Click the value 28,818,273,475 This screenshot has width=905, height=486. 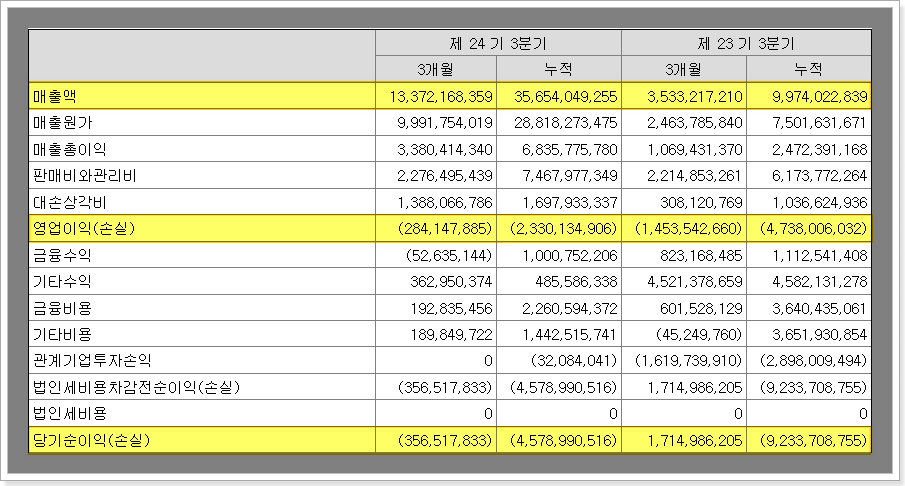pyautogui.click(x=566, y=123)
